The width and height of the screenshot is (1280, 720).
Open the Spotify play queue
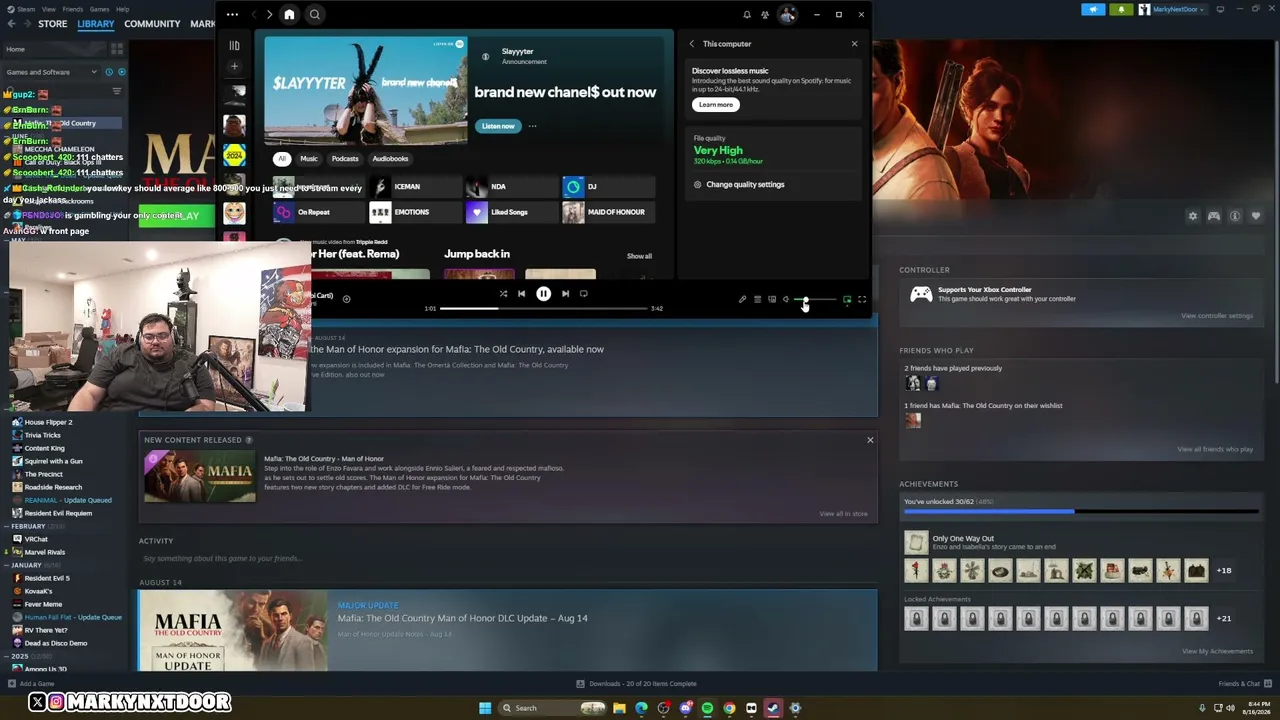point(757,299)
